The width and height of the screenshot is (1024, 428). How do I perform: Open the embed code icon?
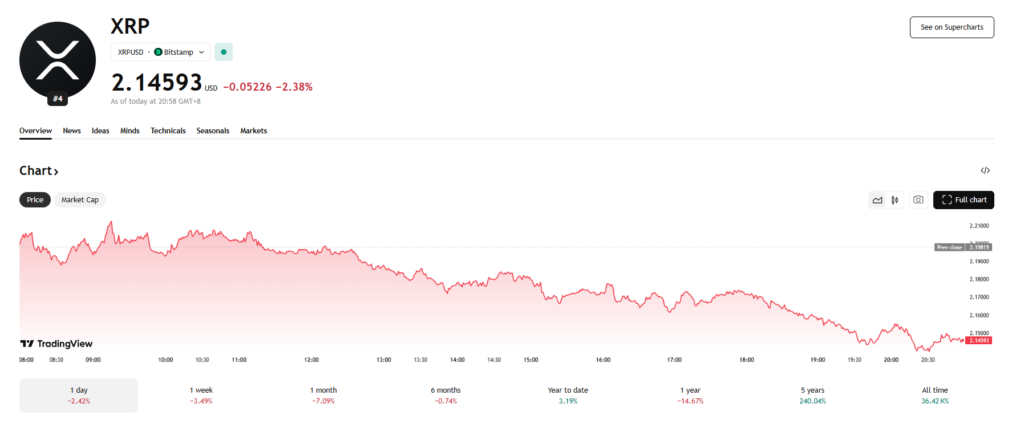(x=985, y=171)
